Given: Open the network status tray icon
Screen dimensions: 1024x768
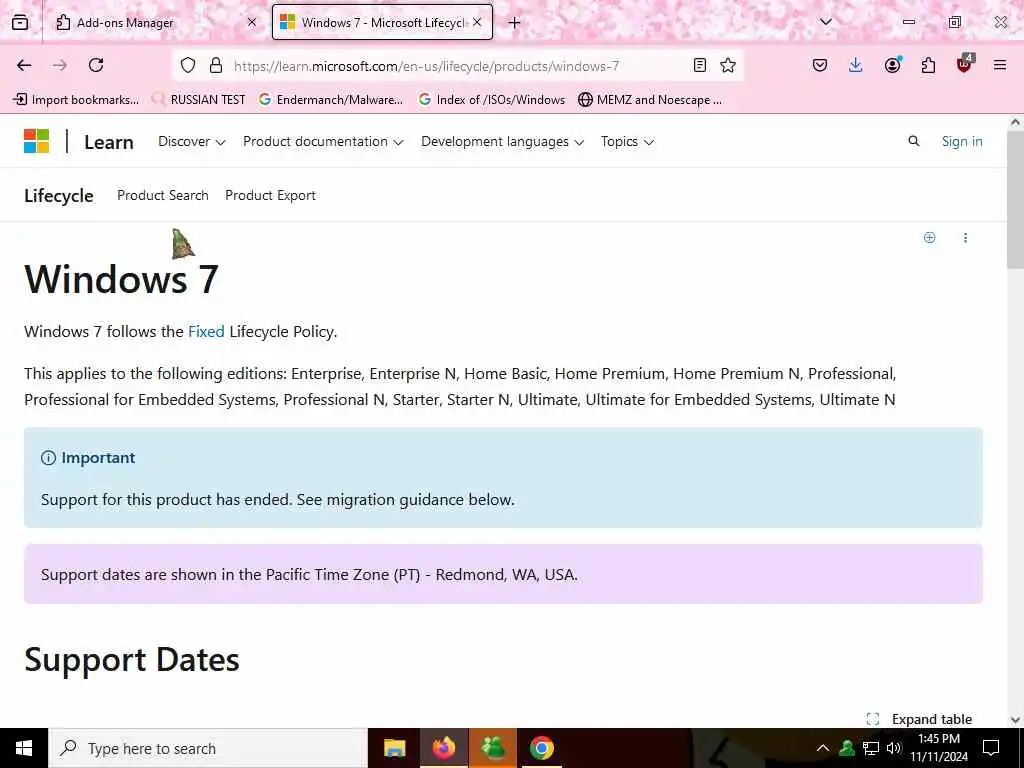Looking at the screenshot, I should (x=871, y=748).
